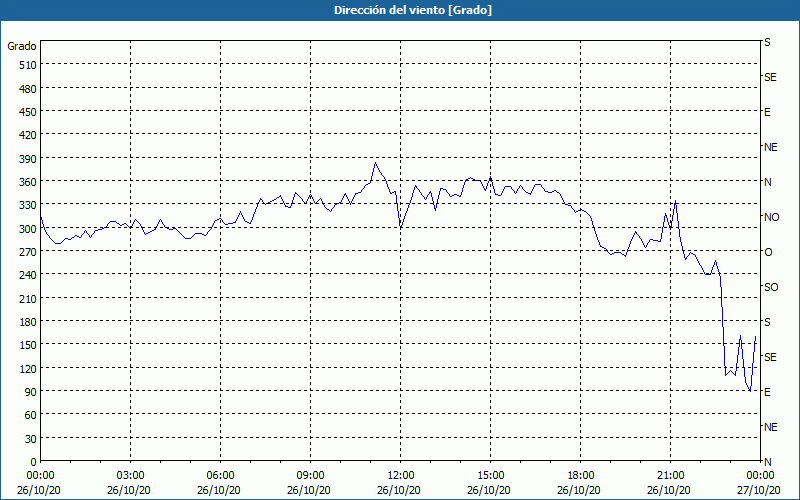
Task: Click the NO compass label on right axis
Action: 771,217
